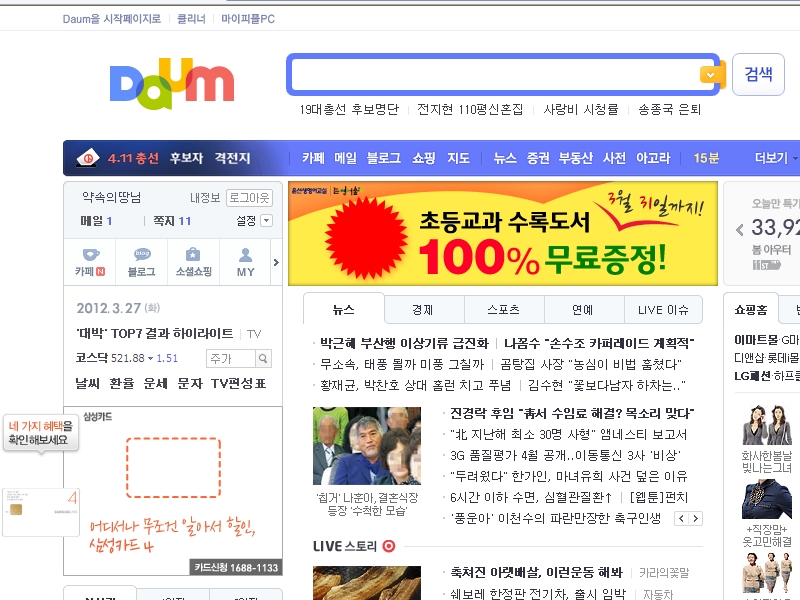This screenshot has height=600, width=800.
Task: Open 'TOP7 결과 하이라이트' link
Action: coord(155,334)
